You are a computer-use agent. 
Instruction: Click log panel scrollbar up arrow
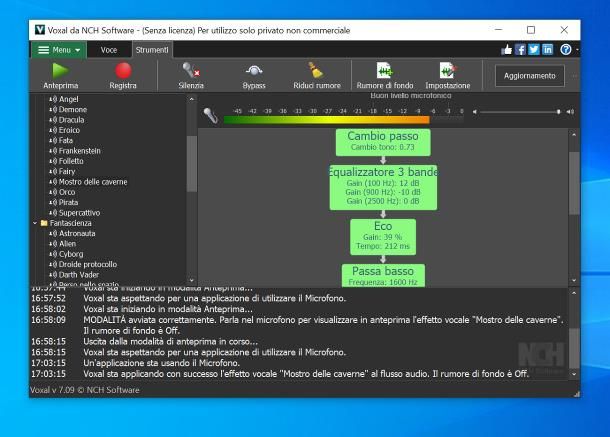574,293
